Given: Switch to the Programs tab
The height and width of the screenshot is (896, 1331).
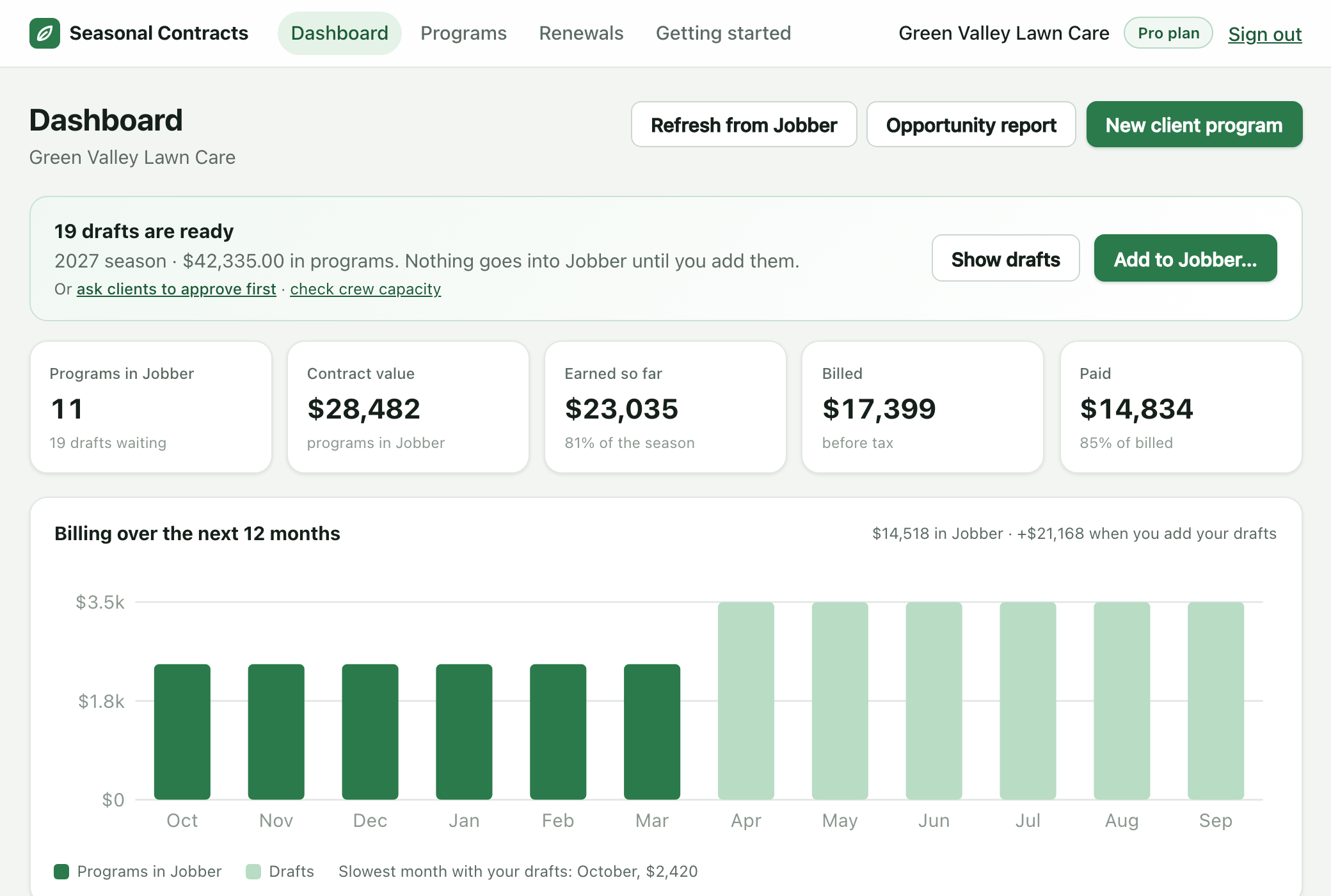Looking at the screenshot, I should pos(463,33).
